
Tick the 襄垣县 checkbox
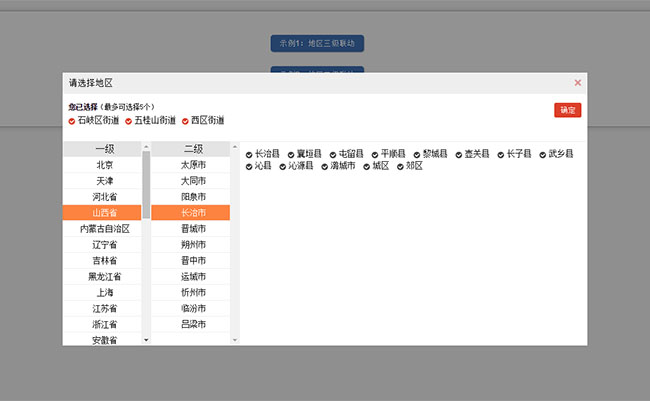[x=292, y=154]
